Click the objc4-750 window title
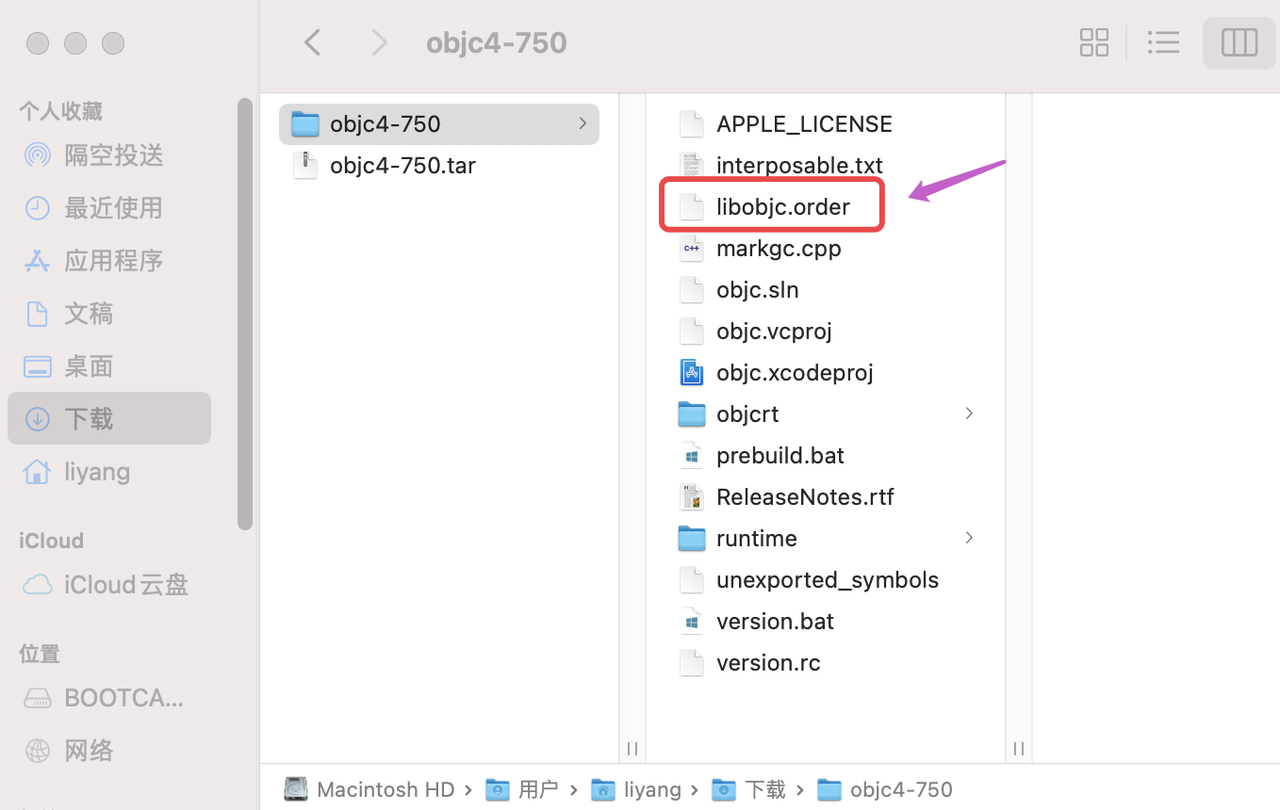The width and height of the screenshot is (1280, 810). [496, 43]
